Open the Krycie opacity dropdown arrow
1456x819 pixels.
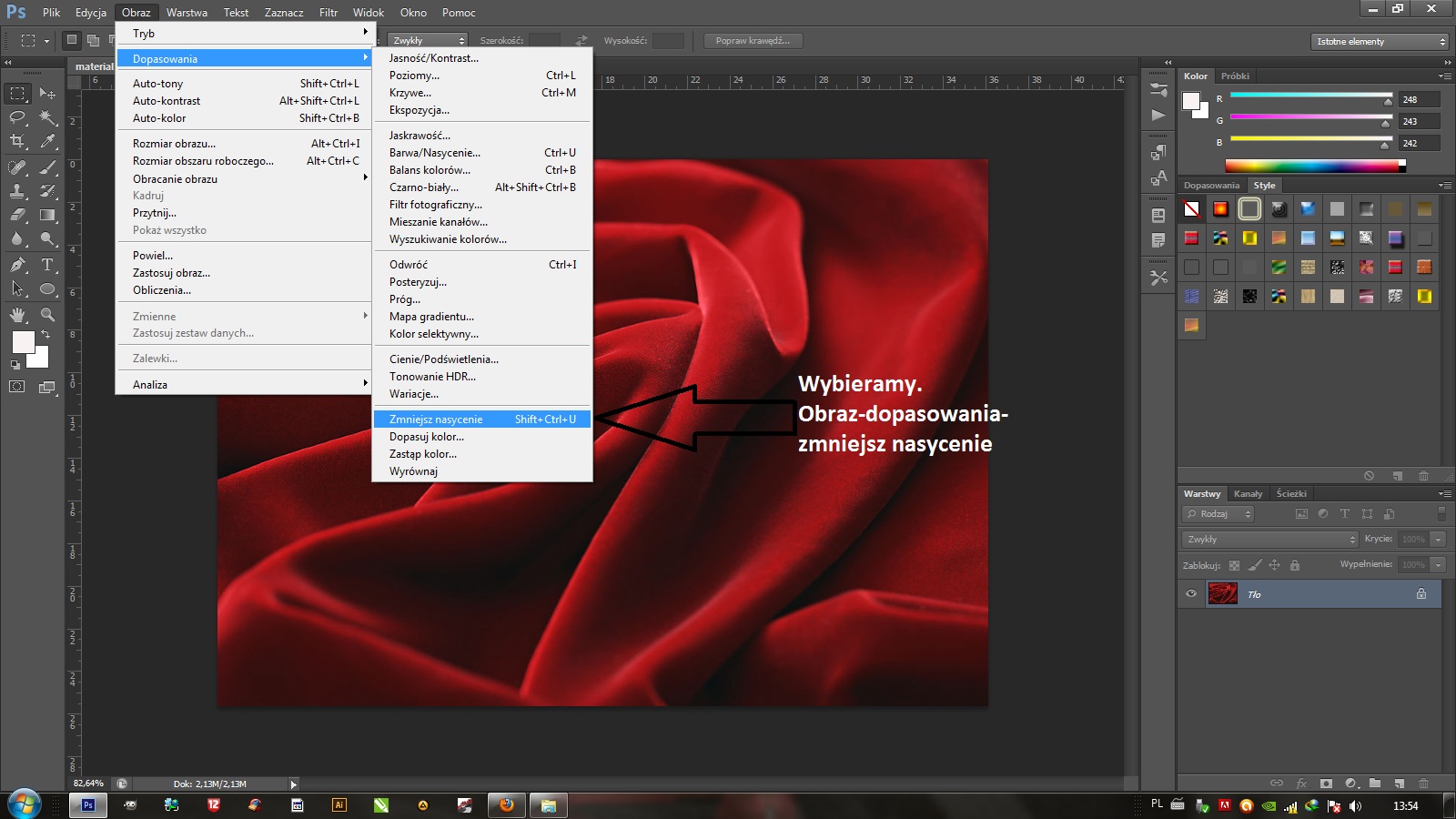click(1439, 540)
